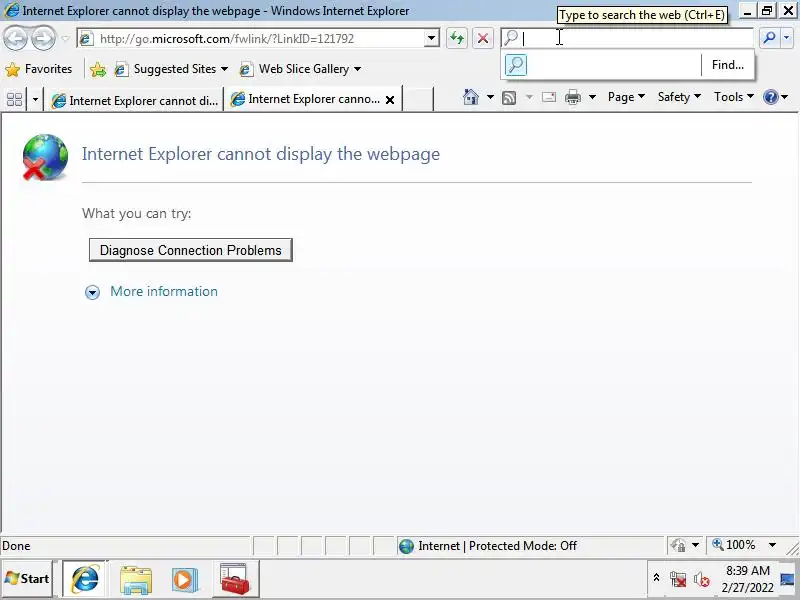Open the Recent Pages dropdown arrow
This screenshot has width=800, height=600.
tap(65, 39)
